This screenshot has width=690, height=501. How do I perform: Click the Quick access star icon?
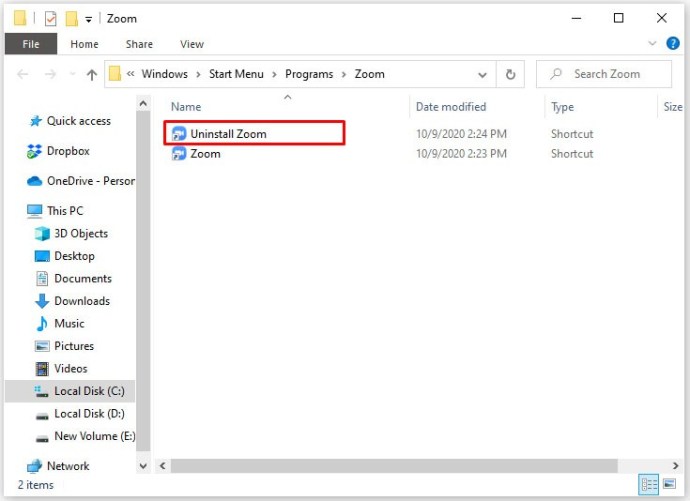point(35,121)
